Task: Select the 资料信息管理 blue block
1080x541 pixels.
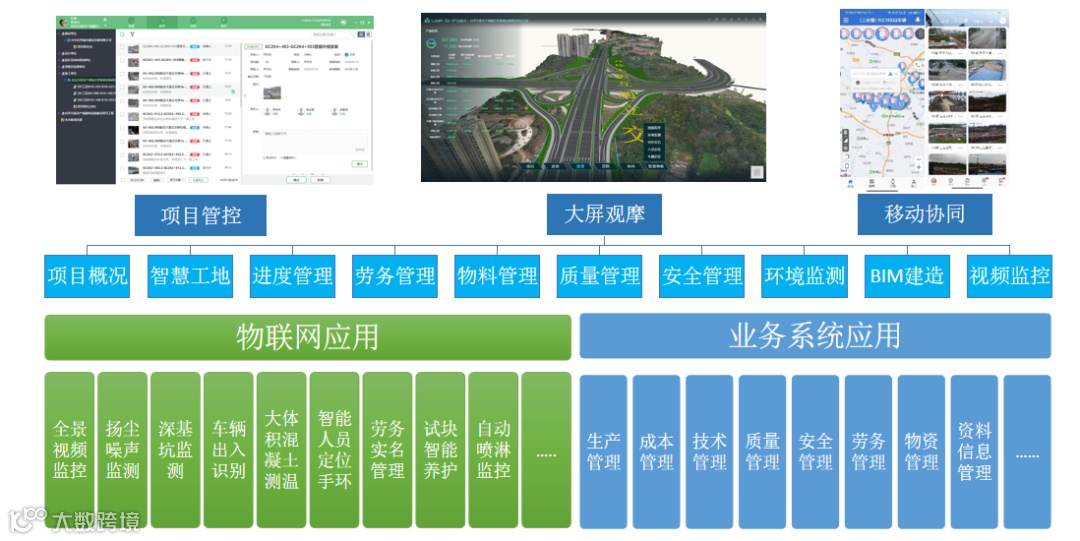Action: coord(975,452)
